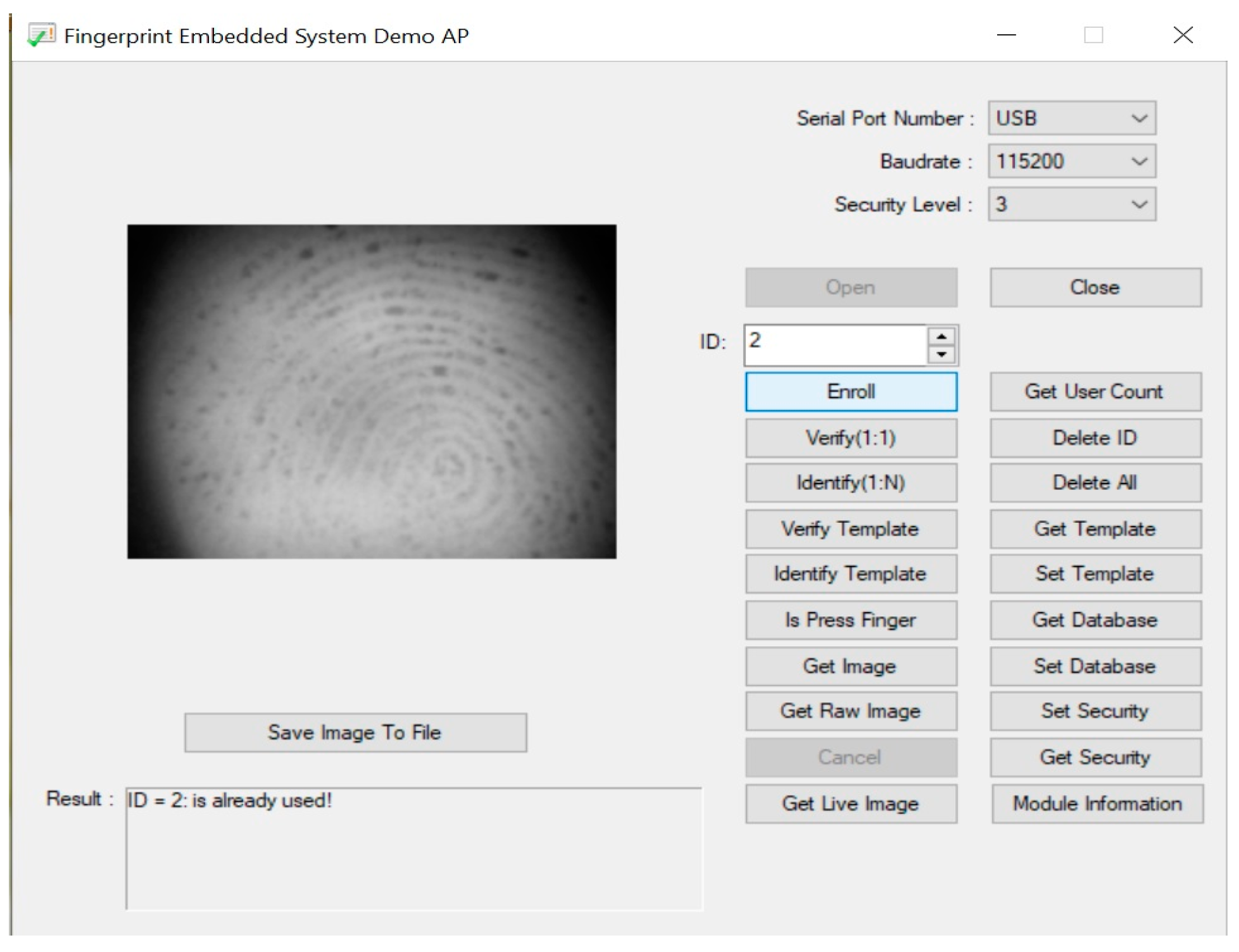Viewport: 1239px width, 952px height.
Task: Click Get Raw Image button
Action: coord(850,711)
